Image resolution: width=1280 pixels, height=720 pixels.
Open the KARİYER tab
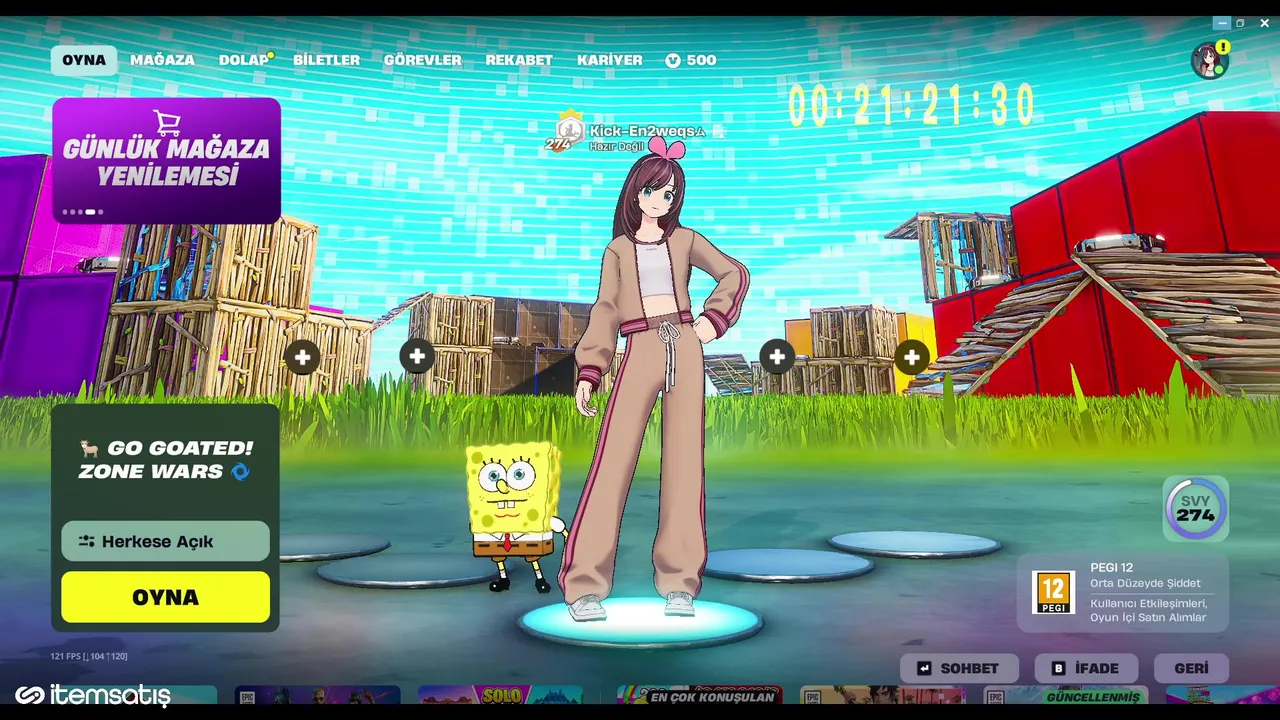609,60
